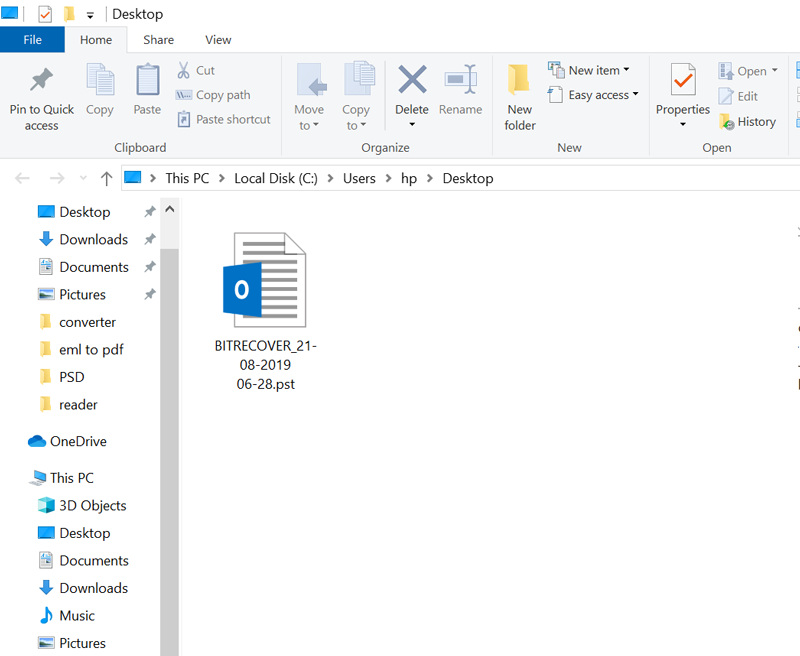Open the Recent locations dropdown
This screenshot has height=656, width=800.
(x=83, y=178)
